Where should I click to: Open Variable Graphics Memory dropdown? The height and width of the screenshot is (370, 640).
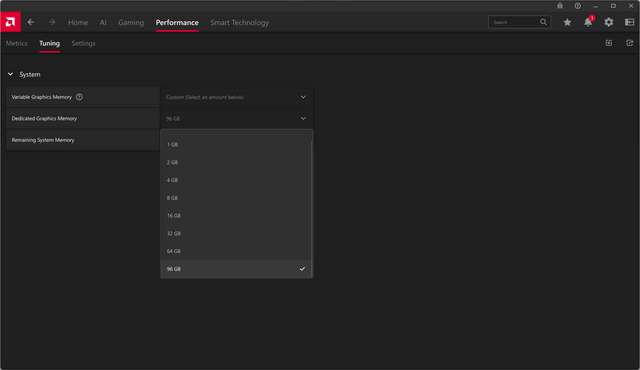237,97
